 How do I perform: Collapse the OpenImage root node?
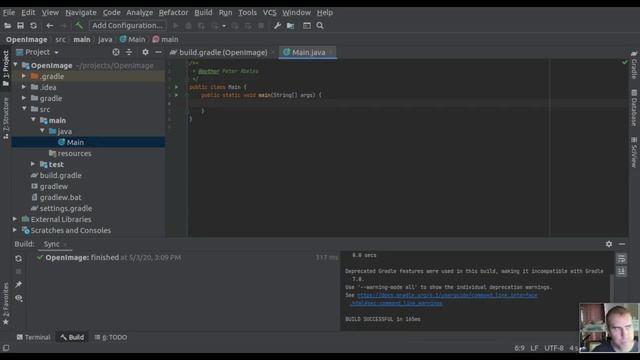[16, 65]
